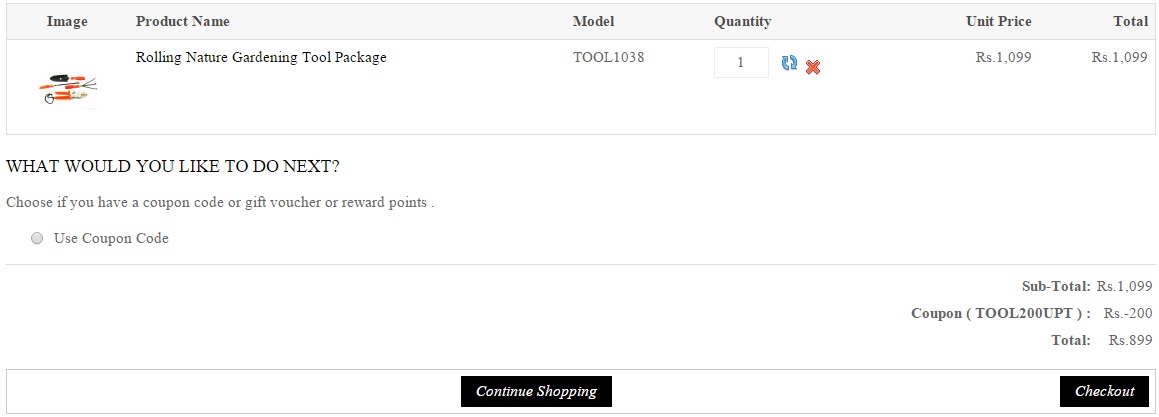Click the final total Rs.899 amount

(1130, 340)
